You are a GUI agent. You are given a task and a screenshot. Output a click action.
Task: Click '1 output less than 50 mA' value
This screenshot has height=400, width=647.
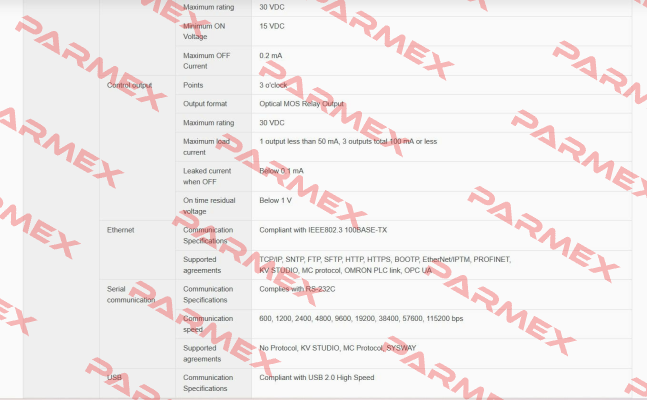pyautogui.click(x=348, y=141)
